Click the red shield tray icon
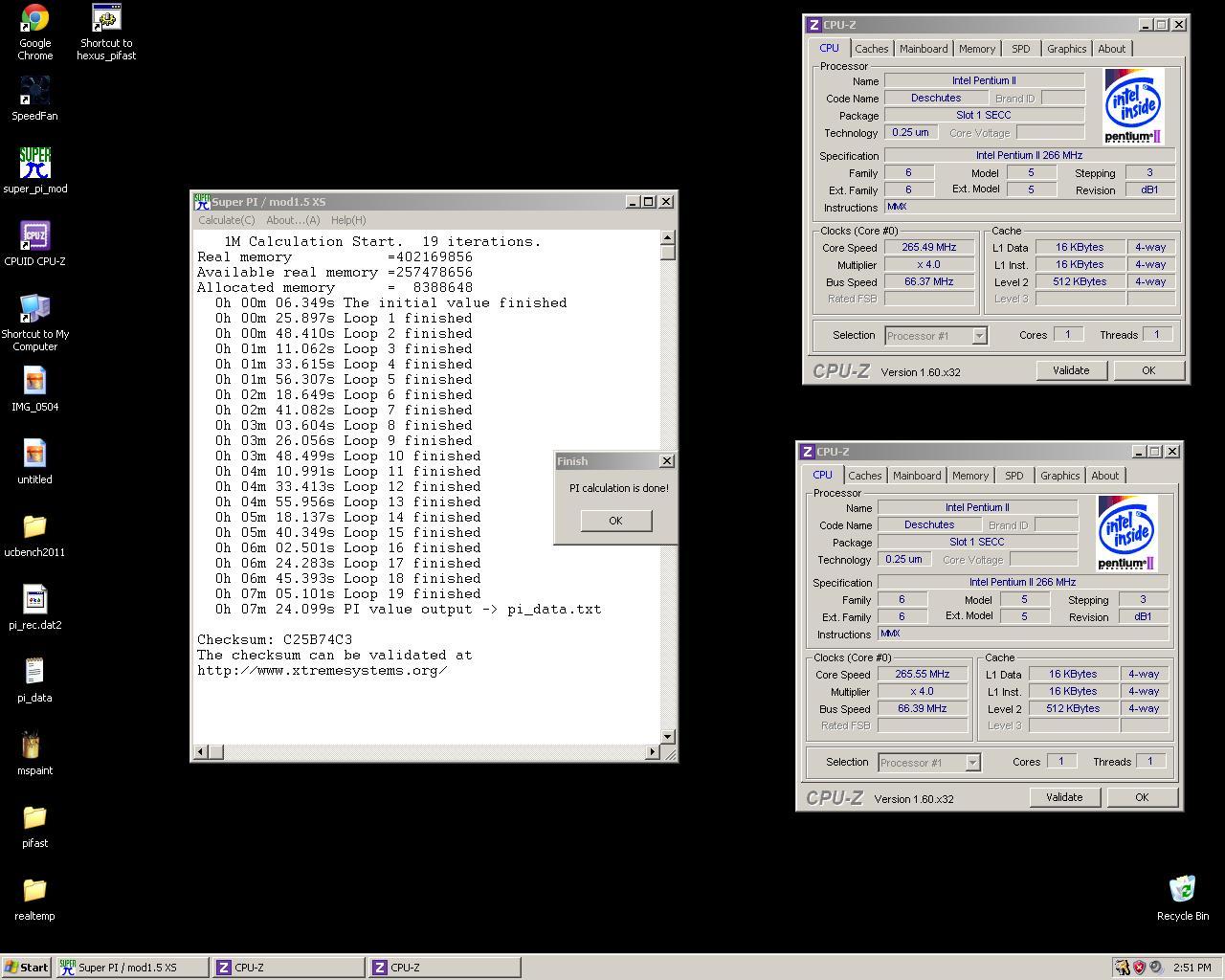The height and width of the screenshot is (980, 1225). 1140,968
